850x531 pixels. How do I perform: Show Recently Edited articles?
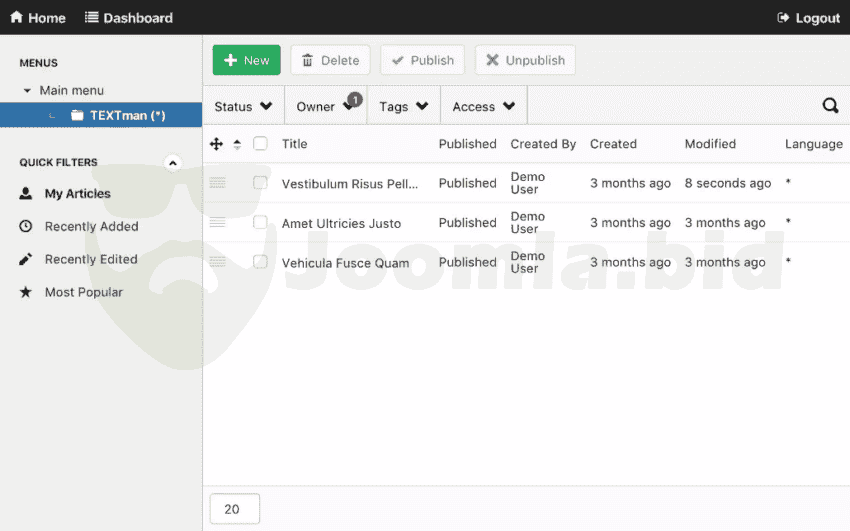pyautogui.click(x=90, y=259)
